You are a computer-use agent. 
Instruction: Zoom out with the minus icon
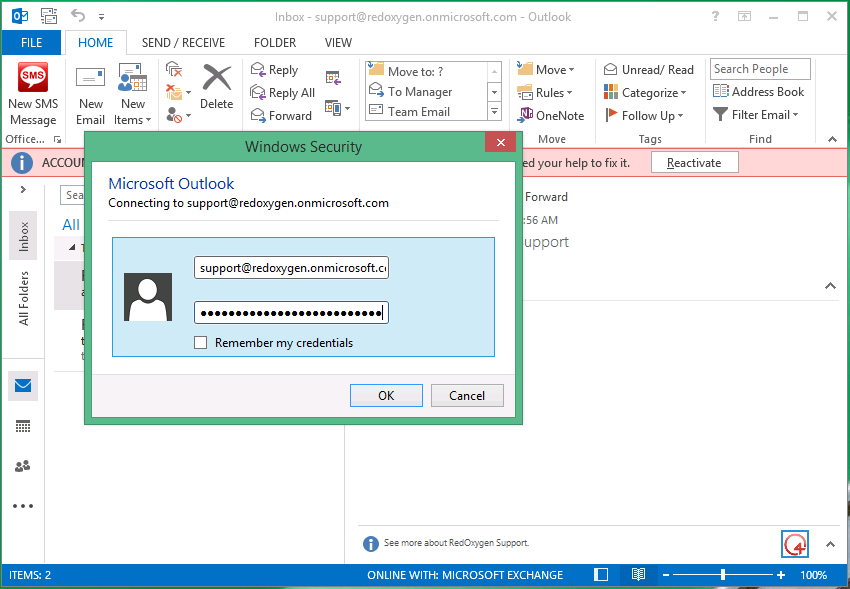666,575
